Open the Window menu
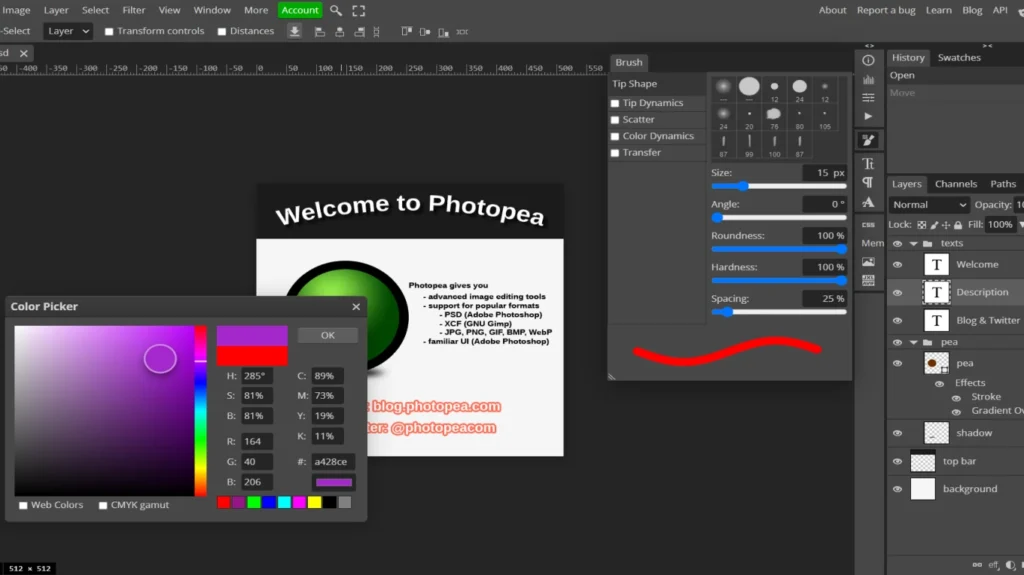The width and height of the screenshot is (1024, 575). click(x=212, y=10)
